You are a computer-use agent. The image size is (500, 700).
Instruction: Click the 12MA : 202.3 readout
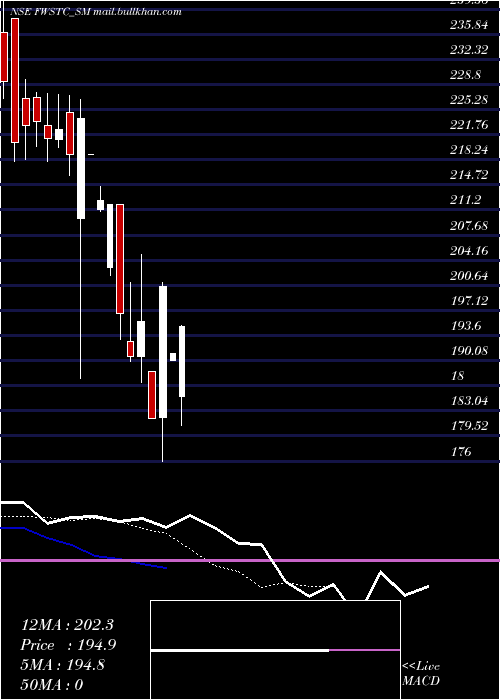coord(67,625)
